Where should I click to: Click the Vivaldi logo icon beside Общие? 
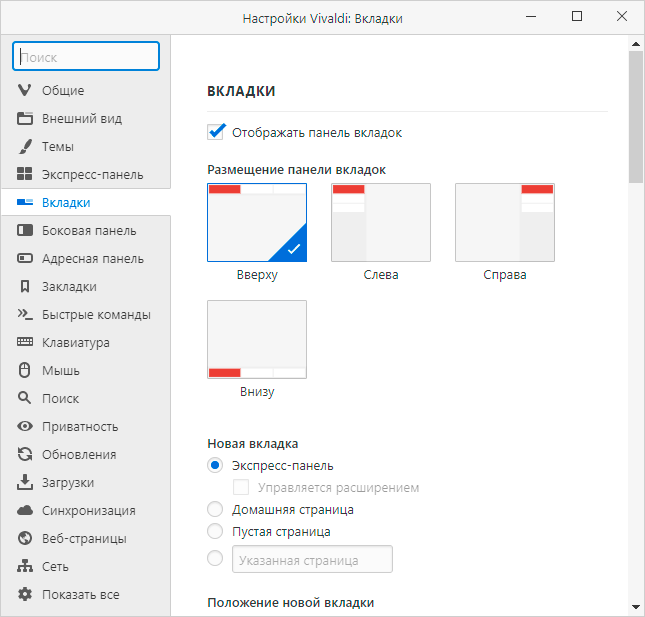click(25, 90)
